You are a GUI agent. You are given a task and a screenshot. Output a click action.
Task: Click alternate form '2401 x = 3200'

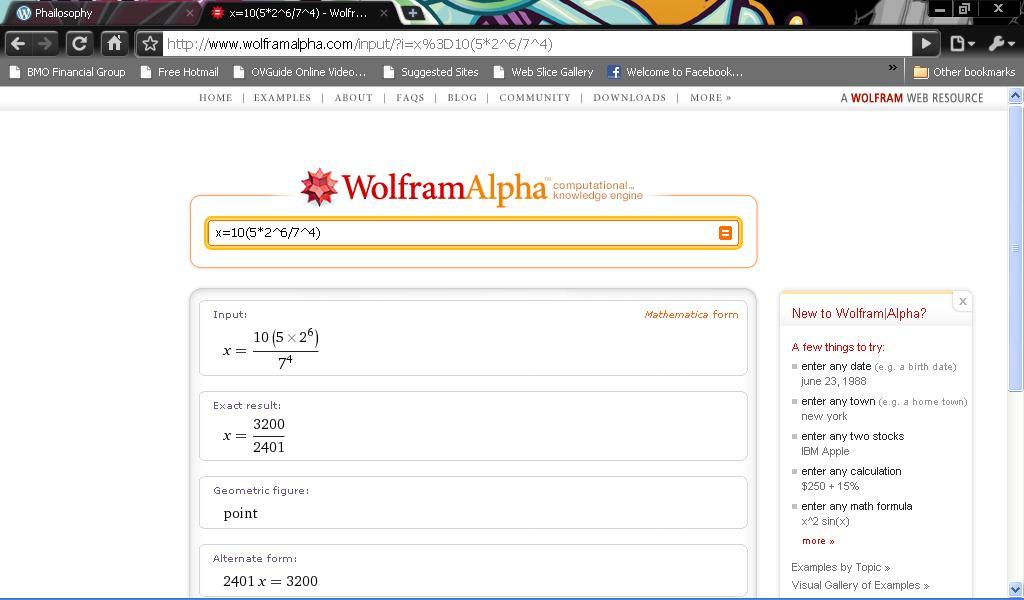pyautogui.click(x=270, y=581)
